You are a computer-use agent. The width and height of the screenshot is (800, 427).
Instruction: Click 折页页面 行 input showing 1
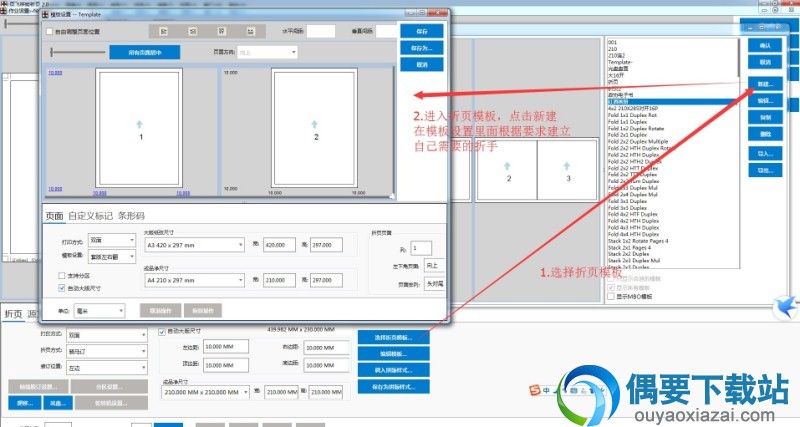click(421, 248)
